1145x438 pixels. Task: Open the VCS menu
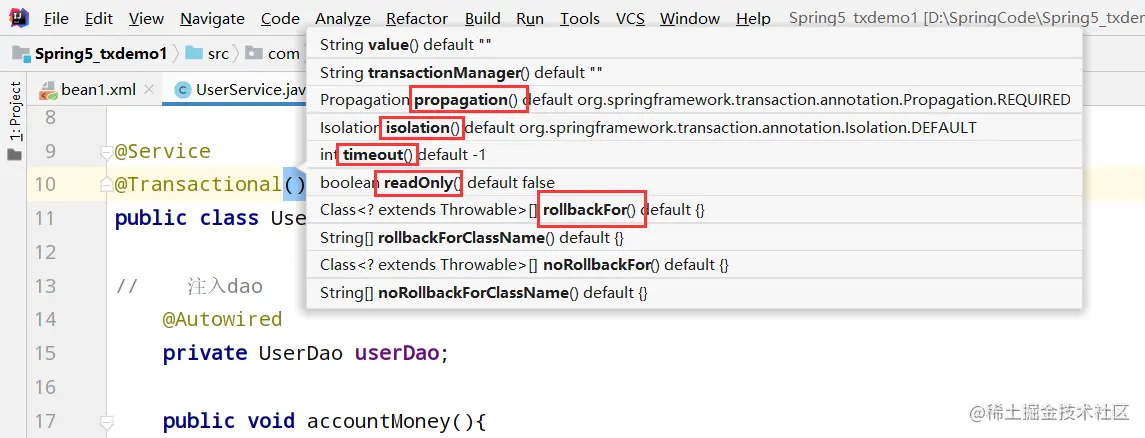(630, 18)
